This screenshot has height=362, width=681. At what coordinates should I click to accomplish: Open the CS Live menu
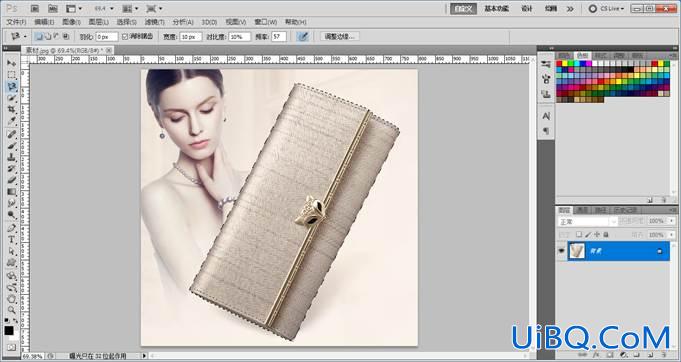(x=606, y=9)
